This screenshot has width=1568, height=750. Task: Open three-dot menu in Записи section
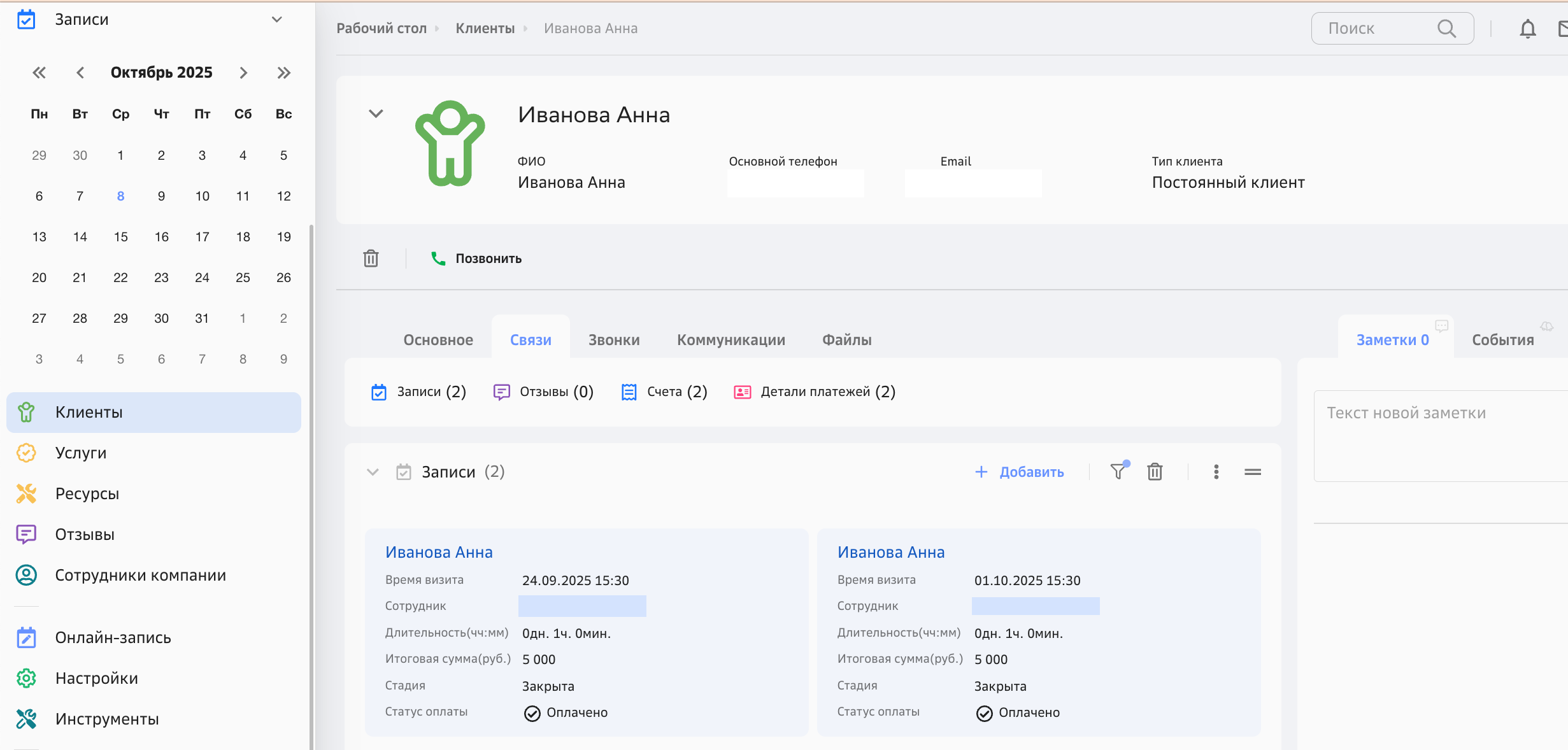tap(1216, 472)
